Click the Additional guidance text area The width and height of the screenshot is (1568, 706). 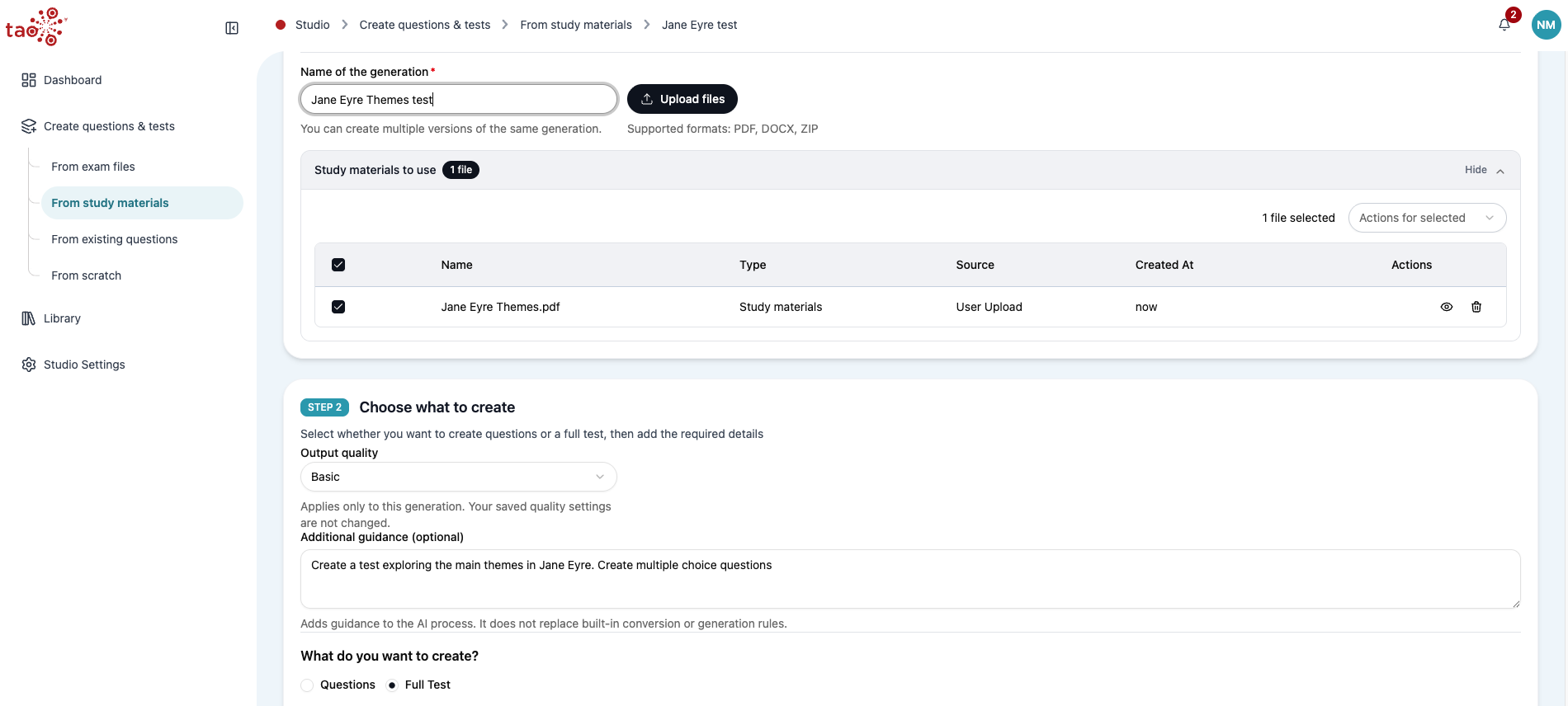point(910,579)
